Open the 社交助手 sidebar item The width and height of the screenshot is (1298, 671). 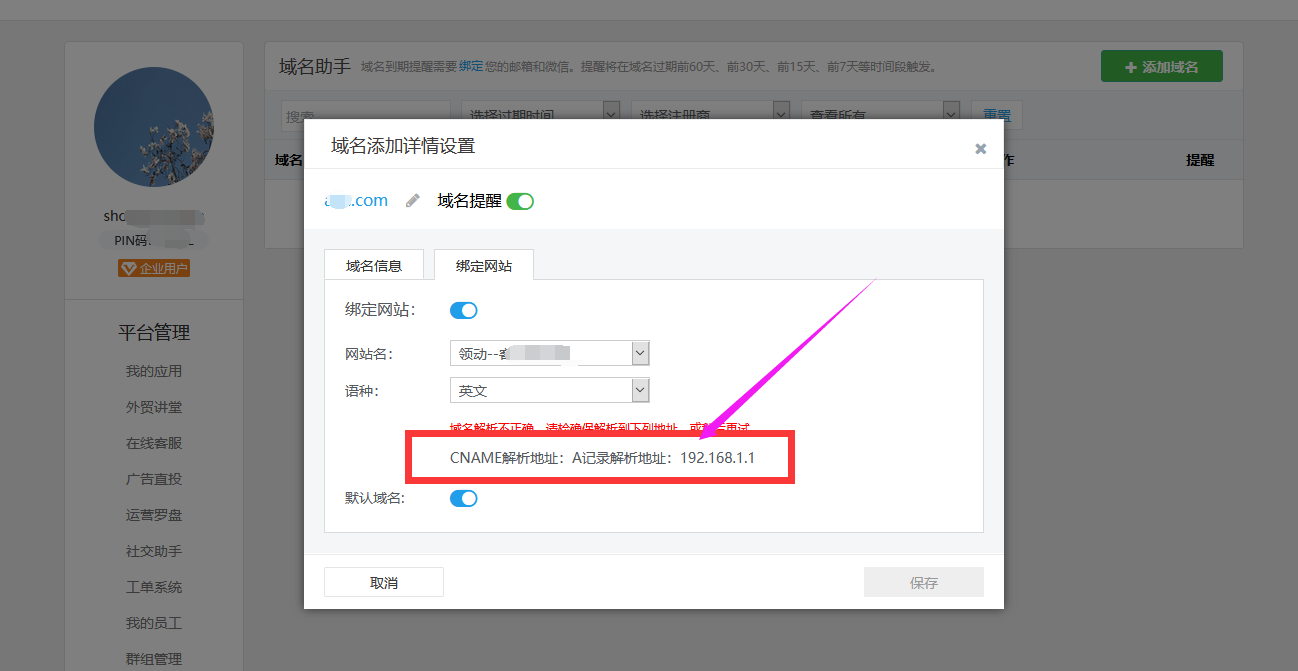tap(153, 551)
